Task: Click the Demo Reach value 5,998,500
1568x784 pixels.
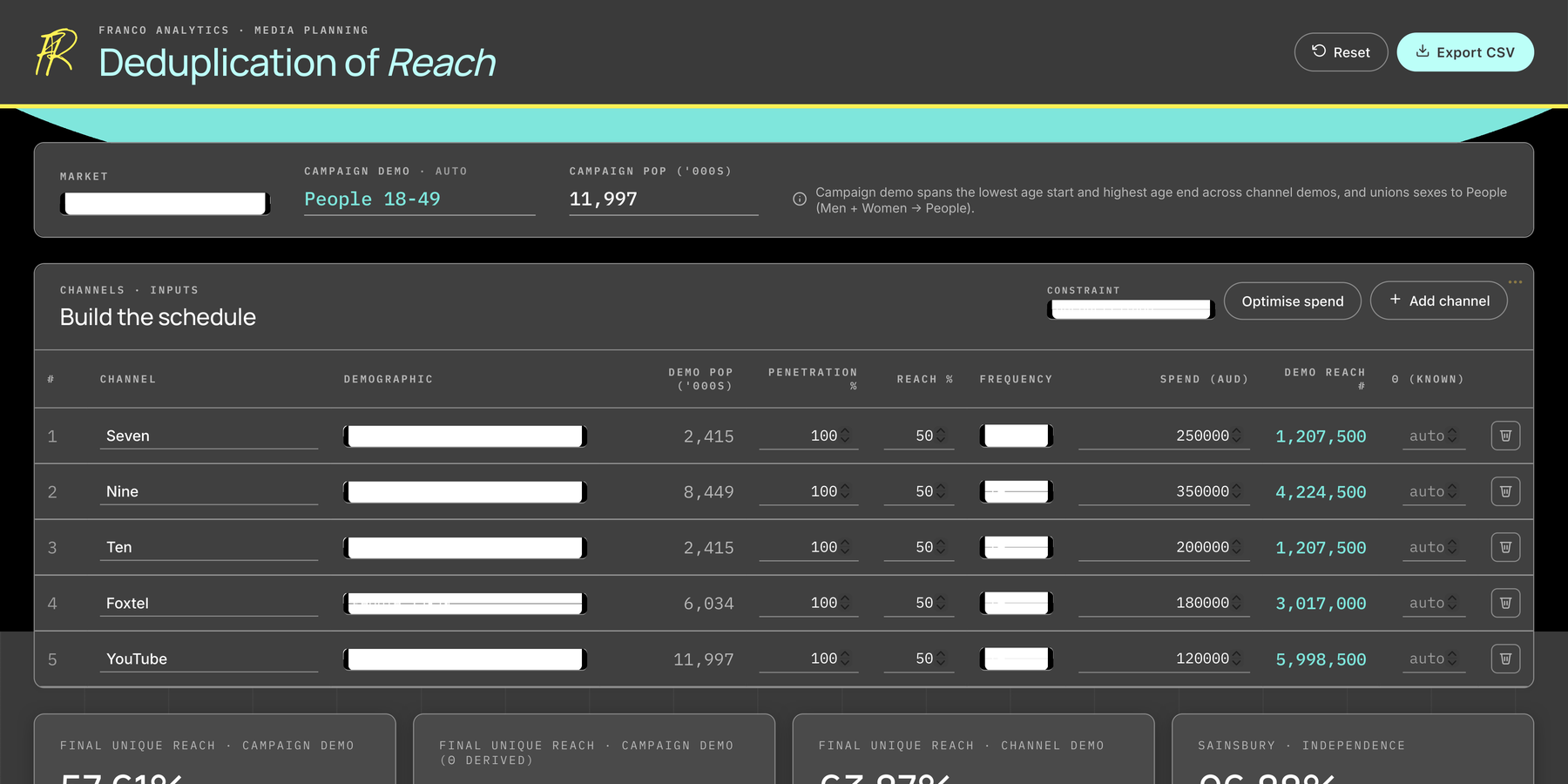Action: [x=1321, y=659]
